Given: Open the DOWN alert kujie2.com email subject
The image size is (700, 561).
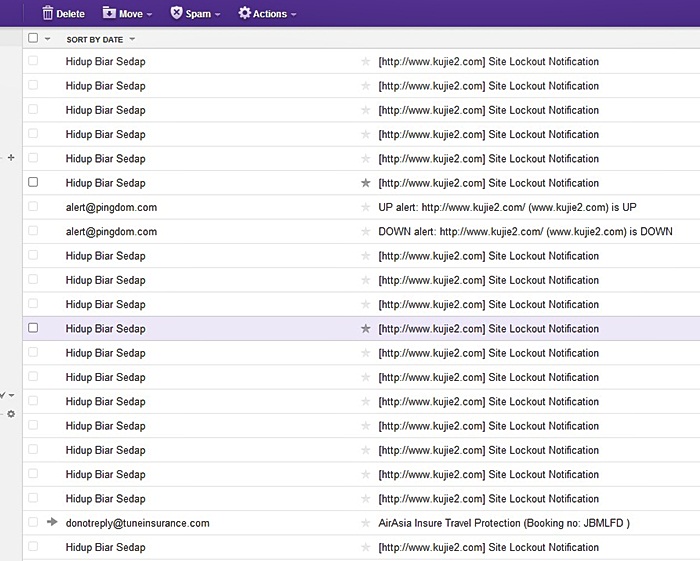Looking at the screenshot, I should coord(524,232).
